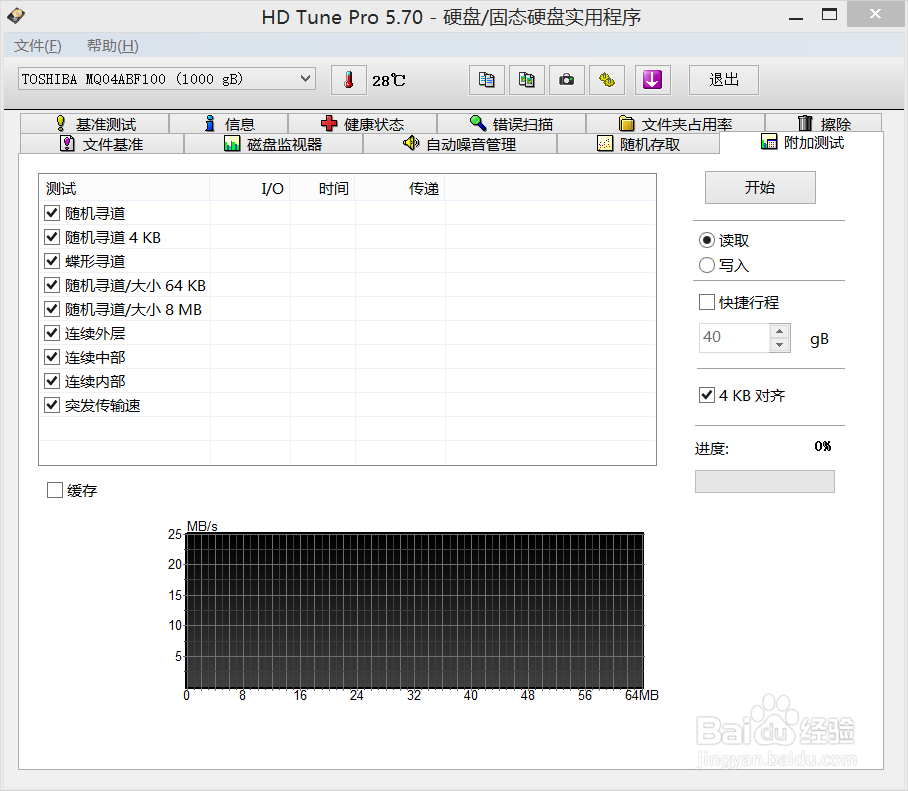Enable the 缓存 checkbox
The image size is (908, 791).
point(55,490)
